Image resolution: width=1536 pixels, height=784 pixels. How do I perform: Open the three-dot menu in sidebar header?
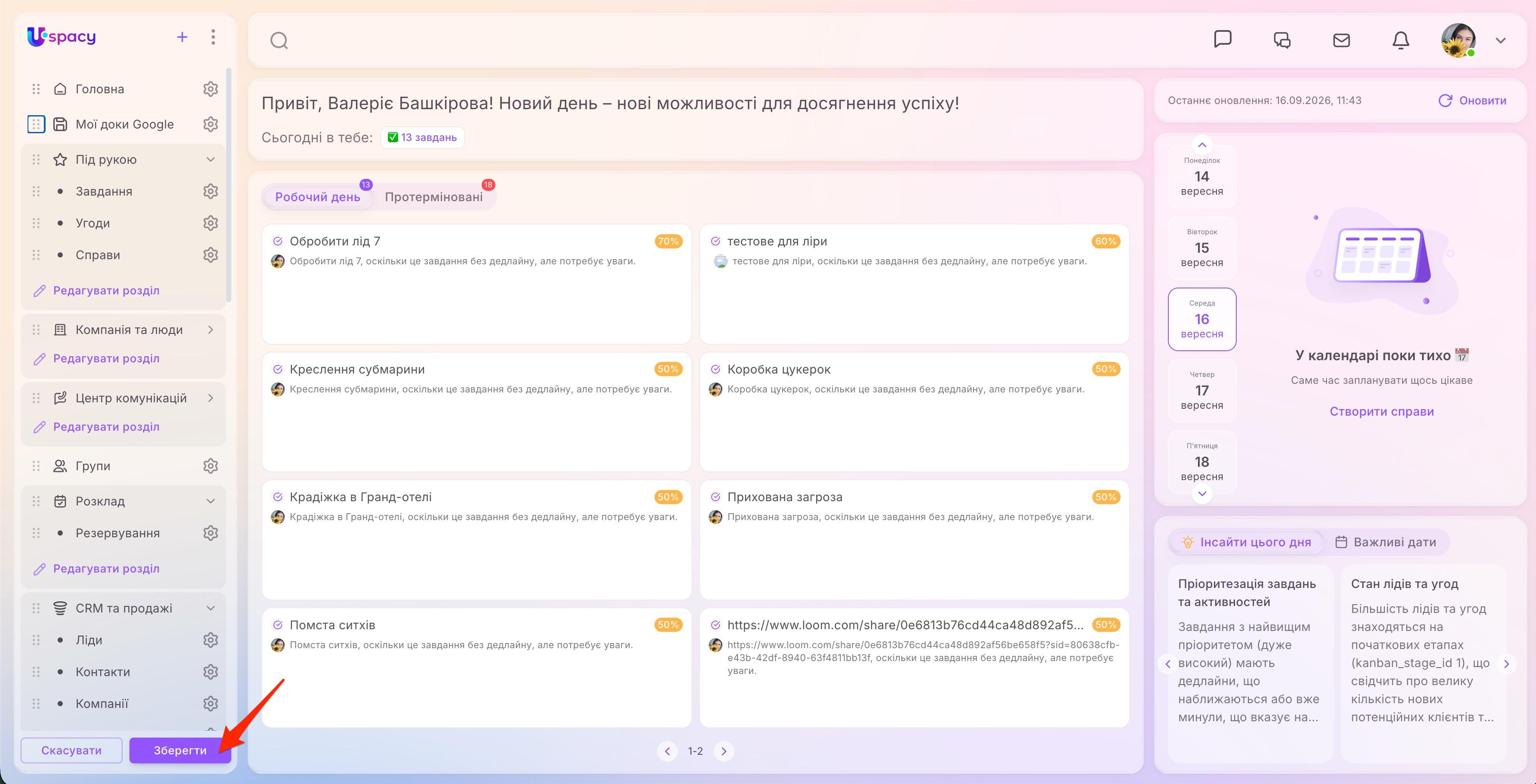click(213, 37)
